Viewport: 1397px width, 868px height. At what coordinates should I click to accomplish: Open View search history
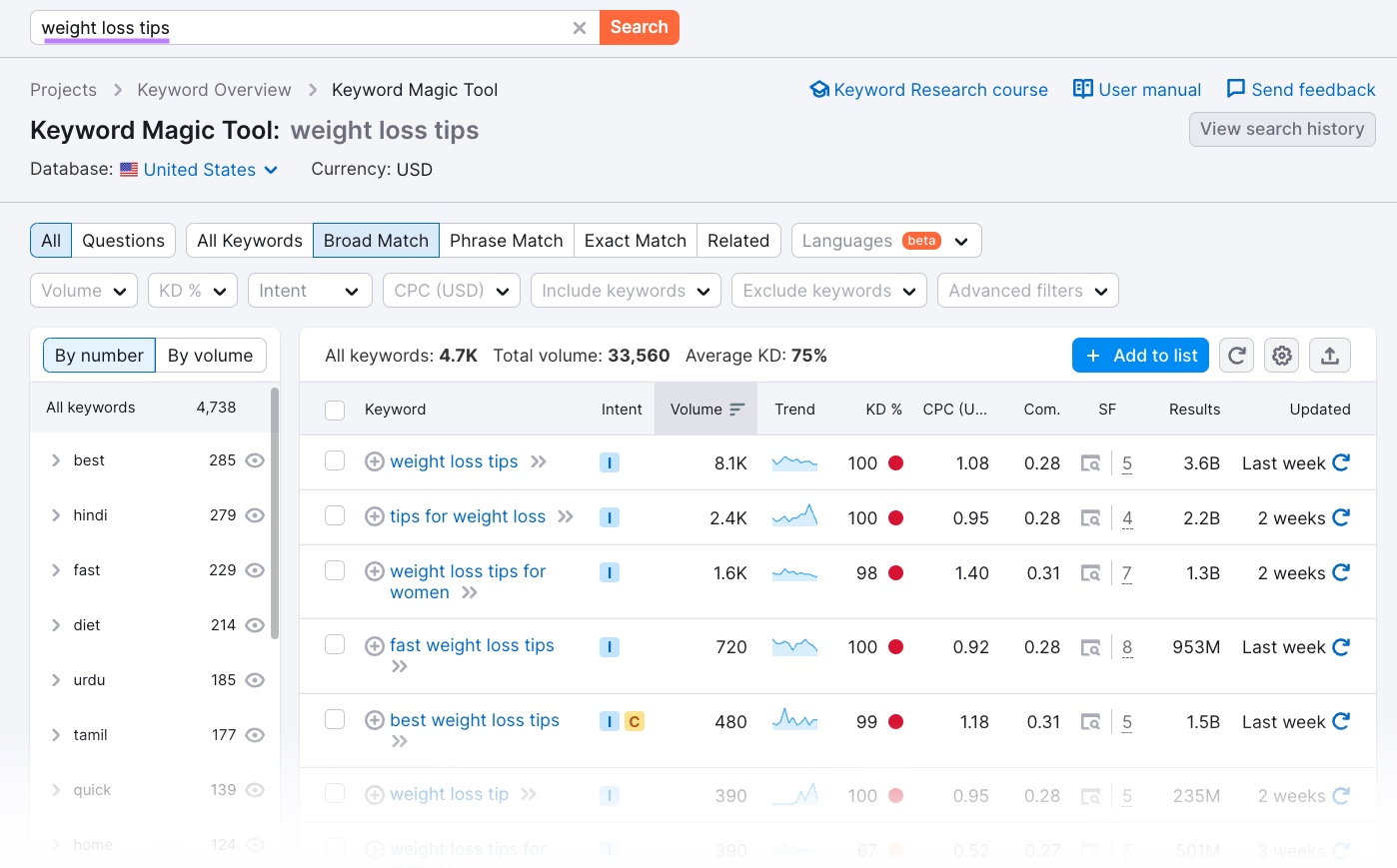(1282, 129)
